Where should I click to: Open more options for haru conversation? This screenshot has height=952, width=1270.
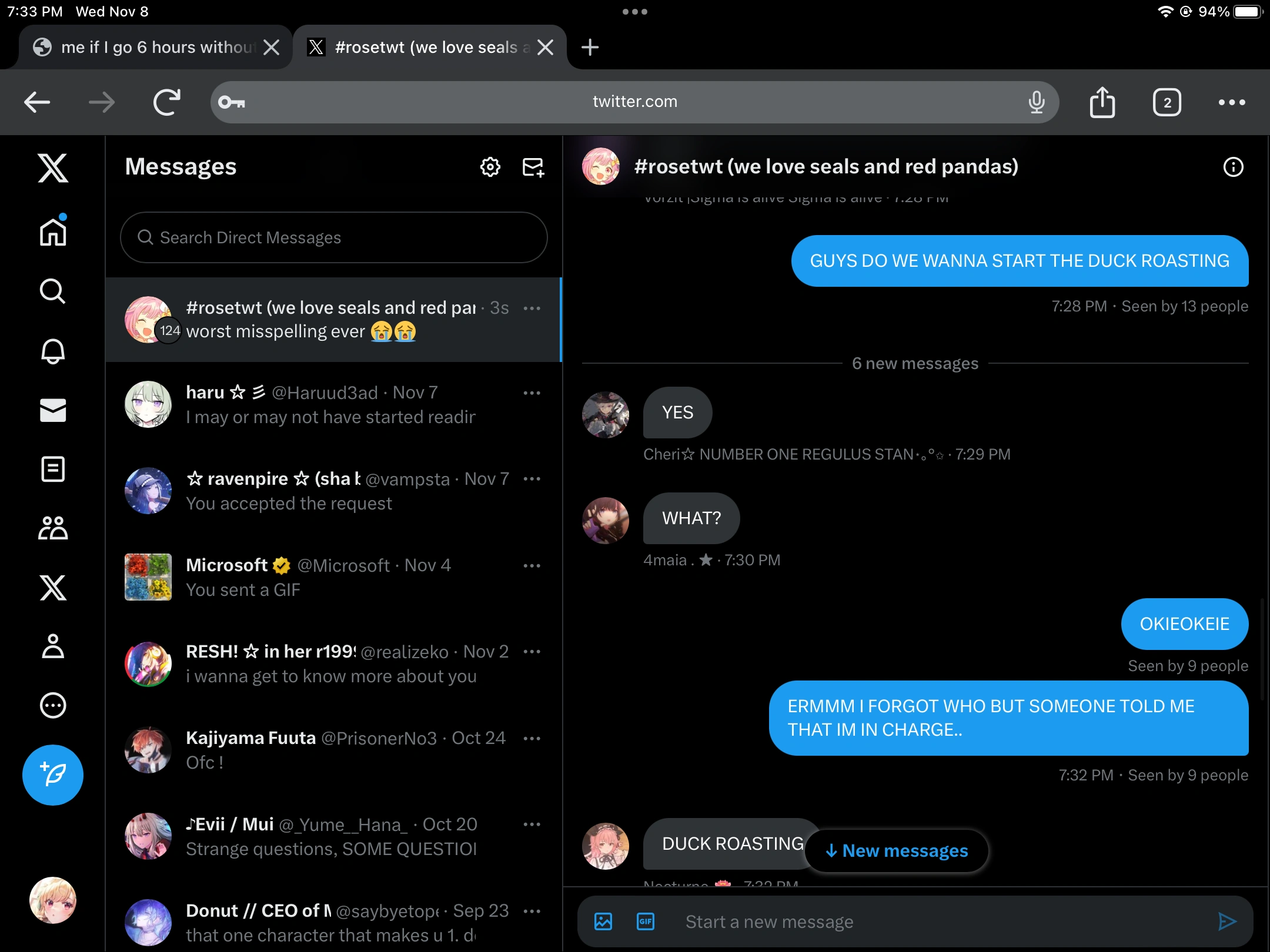pyautogui.click(x=532, y=393)
